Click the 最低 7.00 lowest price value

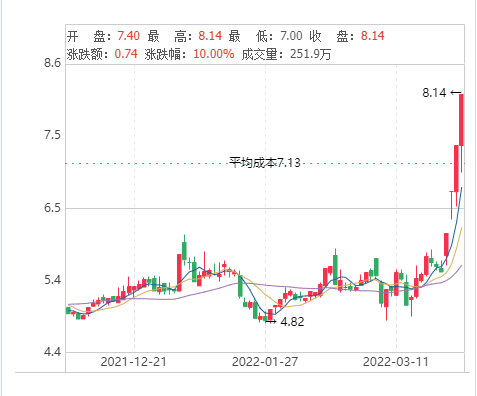(x=291, y=36)
